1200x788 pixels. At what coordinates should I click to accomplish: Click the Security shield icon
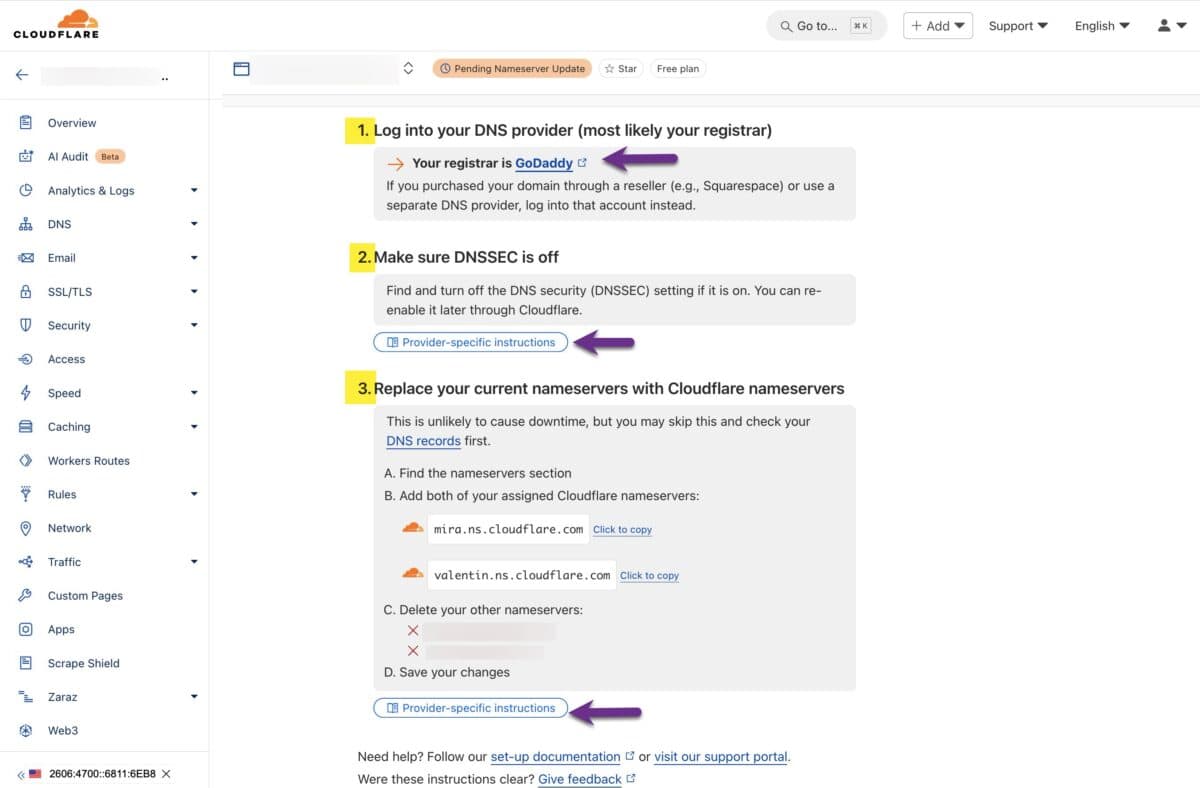pos(28,325)
